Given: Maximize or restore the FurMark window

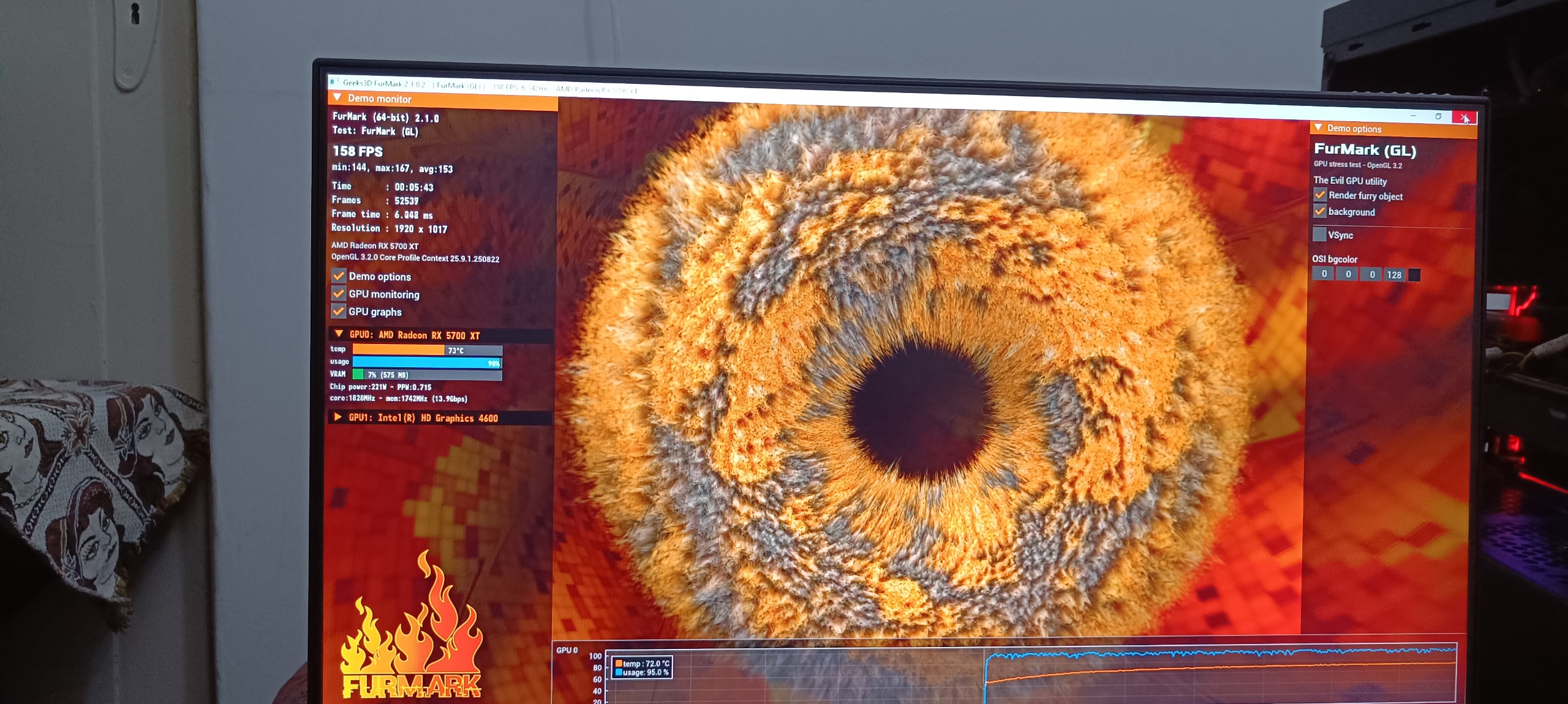Looking at the screenshot, I should click(x=1438, y=116).
